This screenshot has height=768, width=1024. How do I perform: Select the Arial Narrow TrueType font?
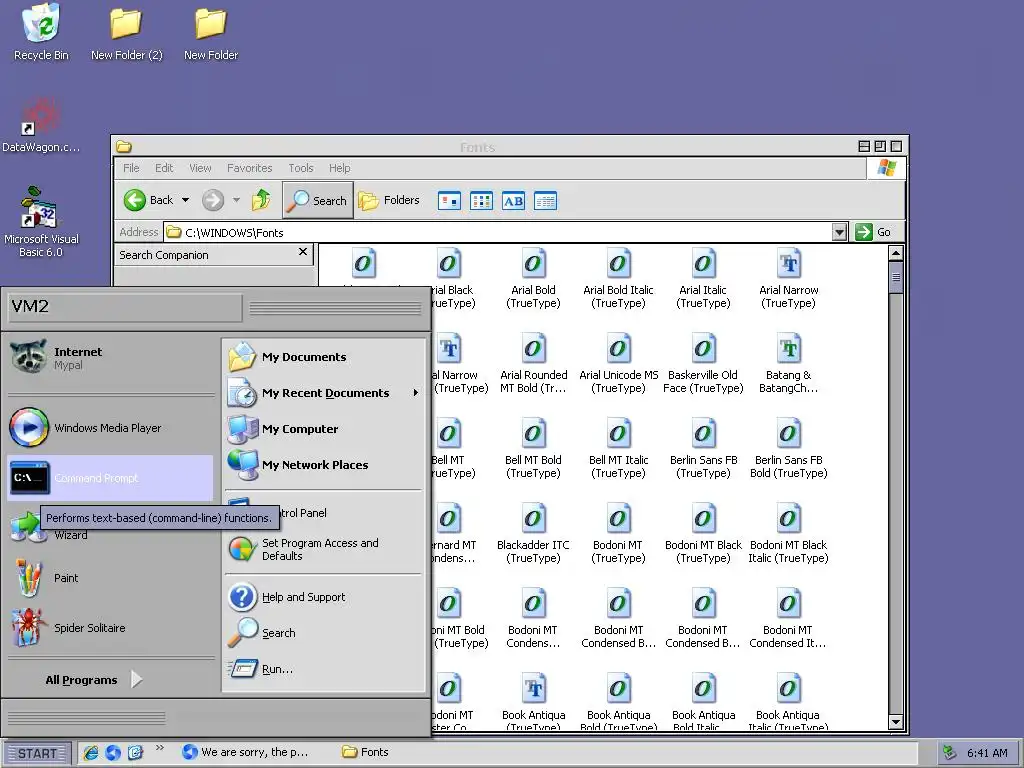pos(788,278)
